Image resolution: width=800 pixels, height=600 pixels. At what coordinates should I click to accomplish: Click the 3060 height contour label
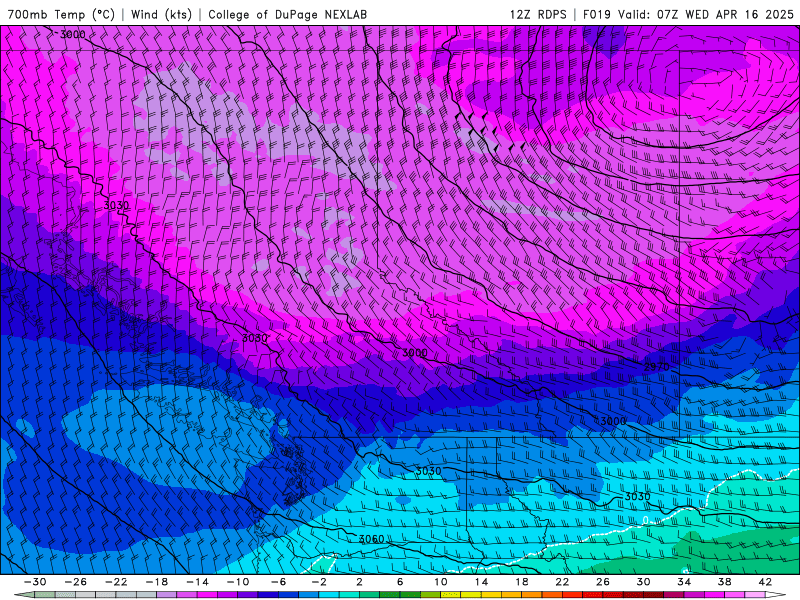pyautogui.click(x=371, y=539)
